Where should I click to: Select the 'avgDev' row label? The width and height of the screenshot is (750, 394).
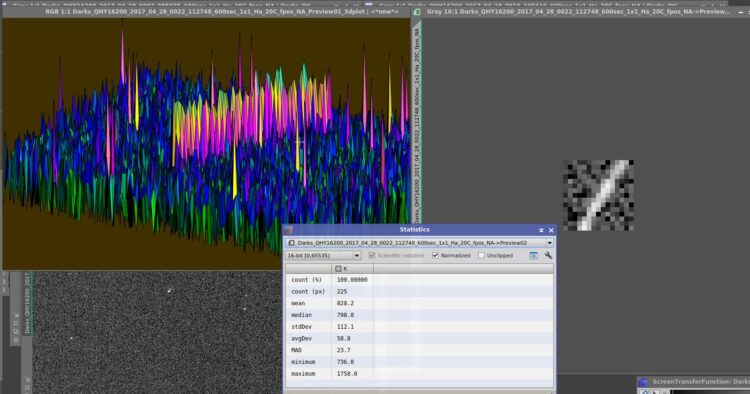[301, 339]
